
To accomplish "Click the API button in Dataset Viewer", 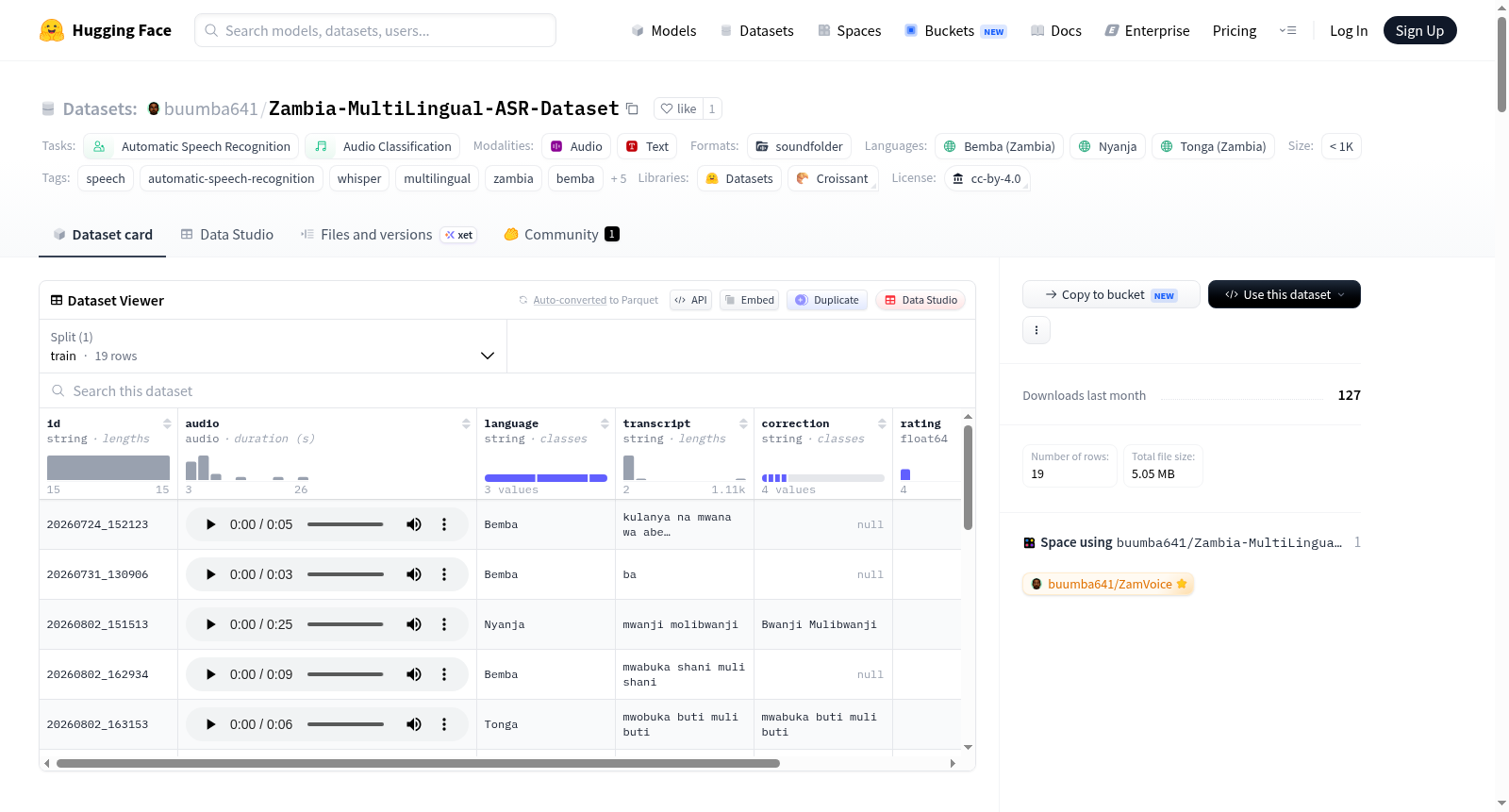I will [x=690, y=300].
